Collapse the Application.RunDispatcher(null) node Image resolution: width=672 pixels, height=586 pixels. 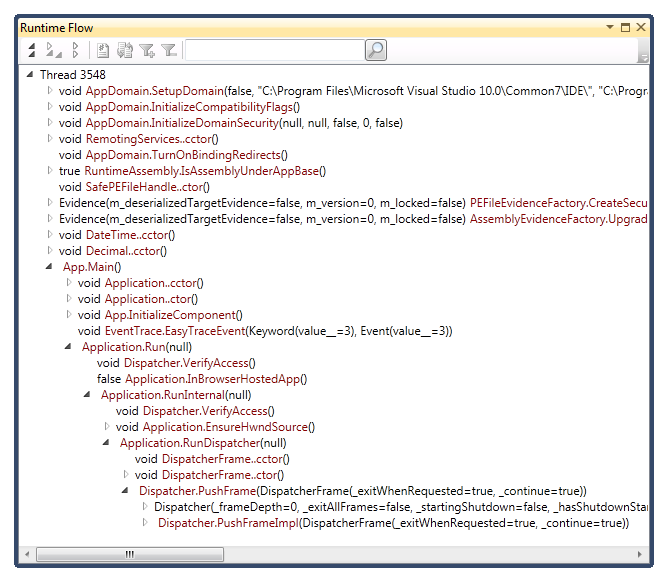(x=107, y=443)
